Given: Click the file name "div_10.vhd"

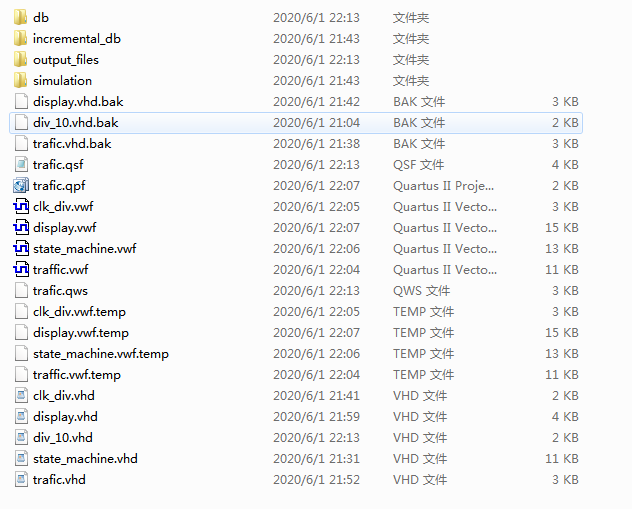Looking at the screenshot, I should tap(63, 437).
